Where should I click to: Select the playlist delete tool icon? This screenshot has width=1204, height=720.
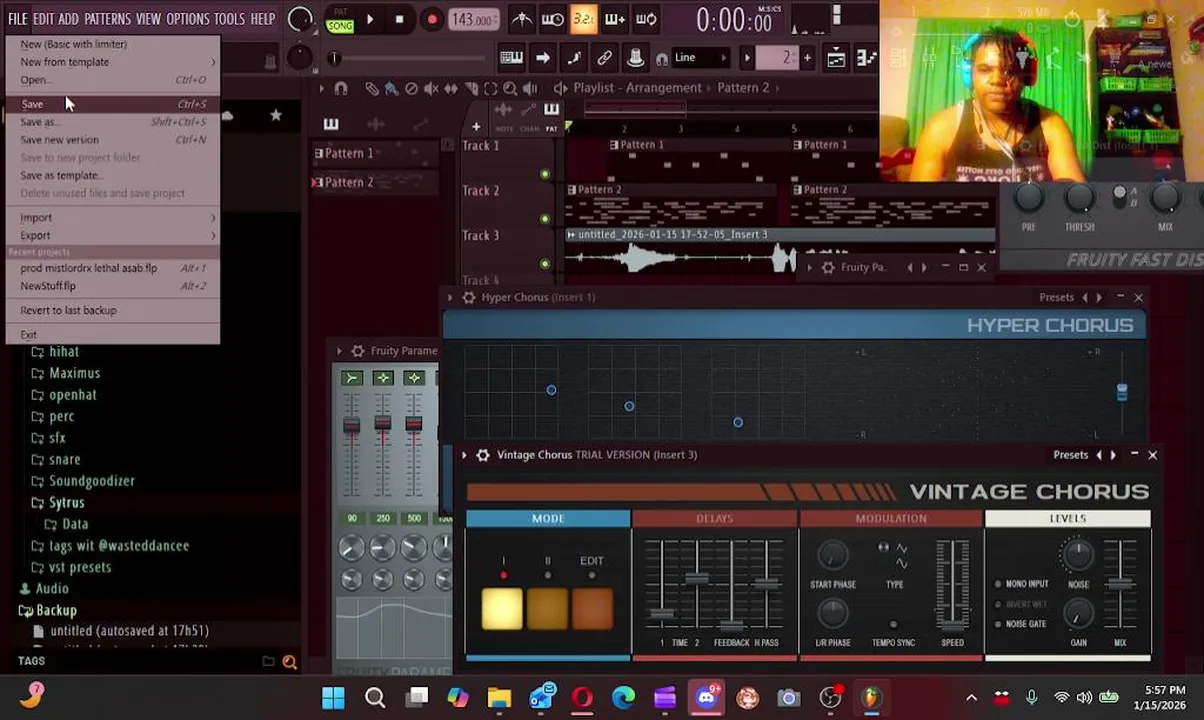click(x=411, y=88)
